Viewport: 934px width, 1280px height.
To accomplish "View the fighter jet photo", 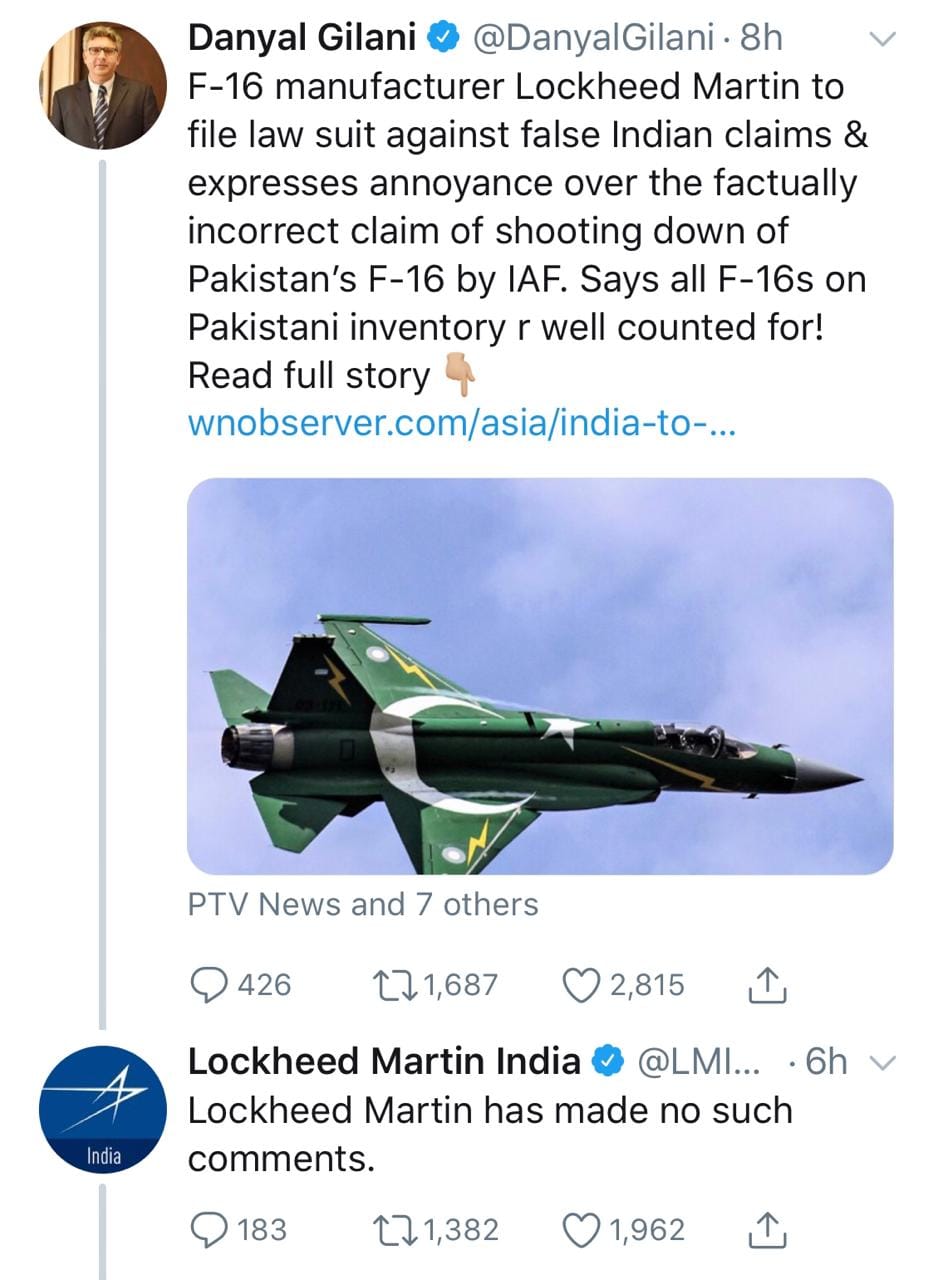I will 540,676.
